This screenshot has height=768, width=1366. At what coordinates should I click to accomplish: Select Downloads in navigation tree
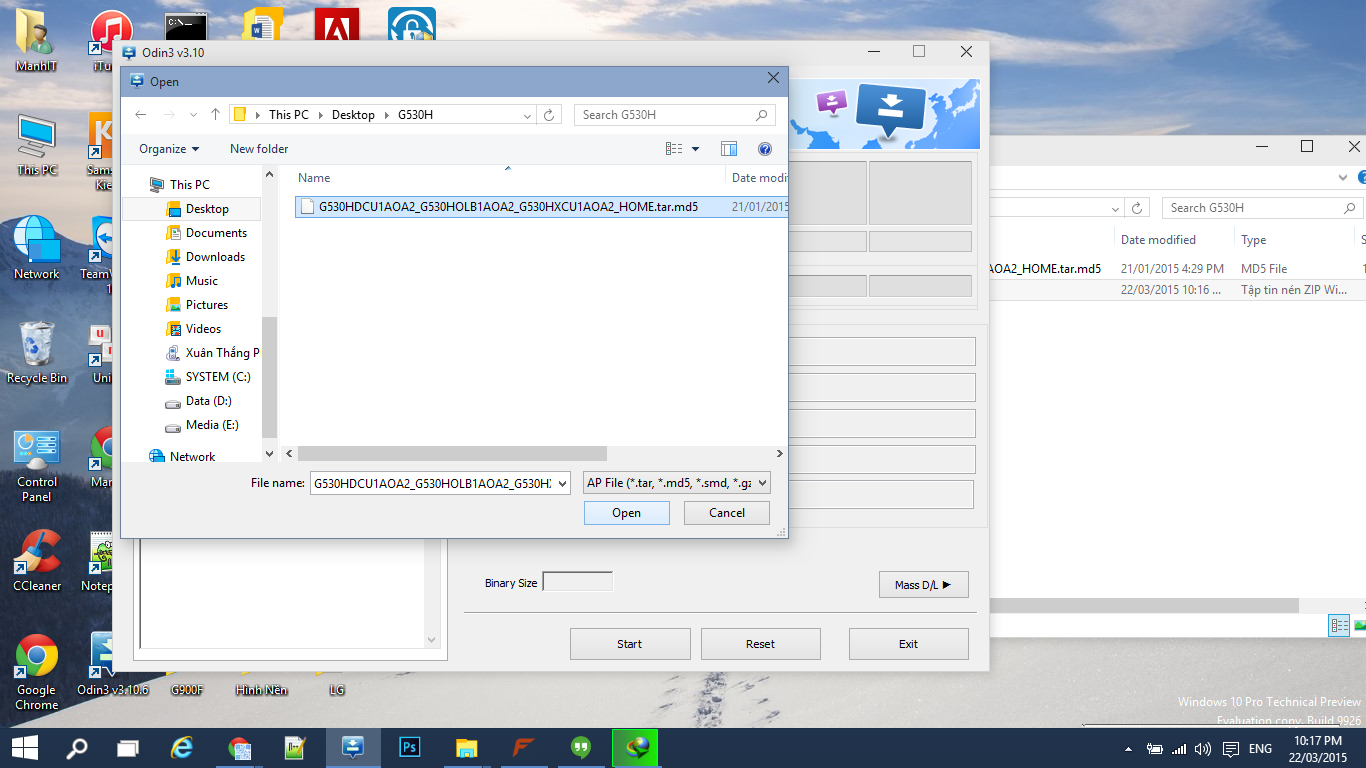215,257
